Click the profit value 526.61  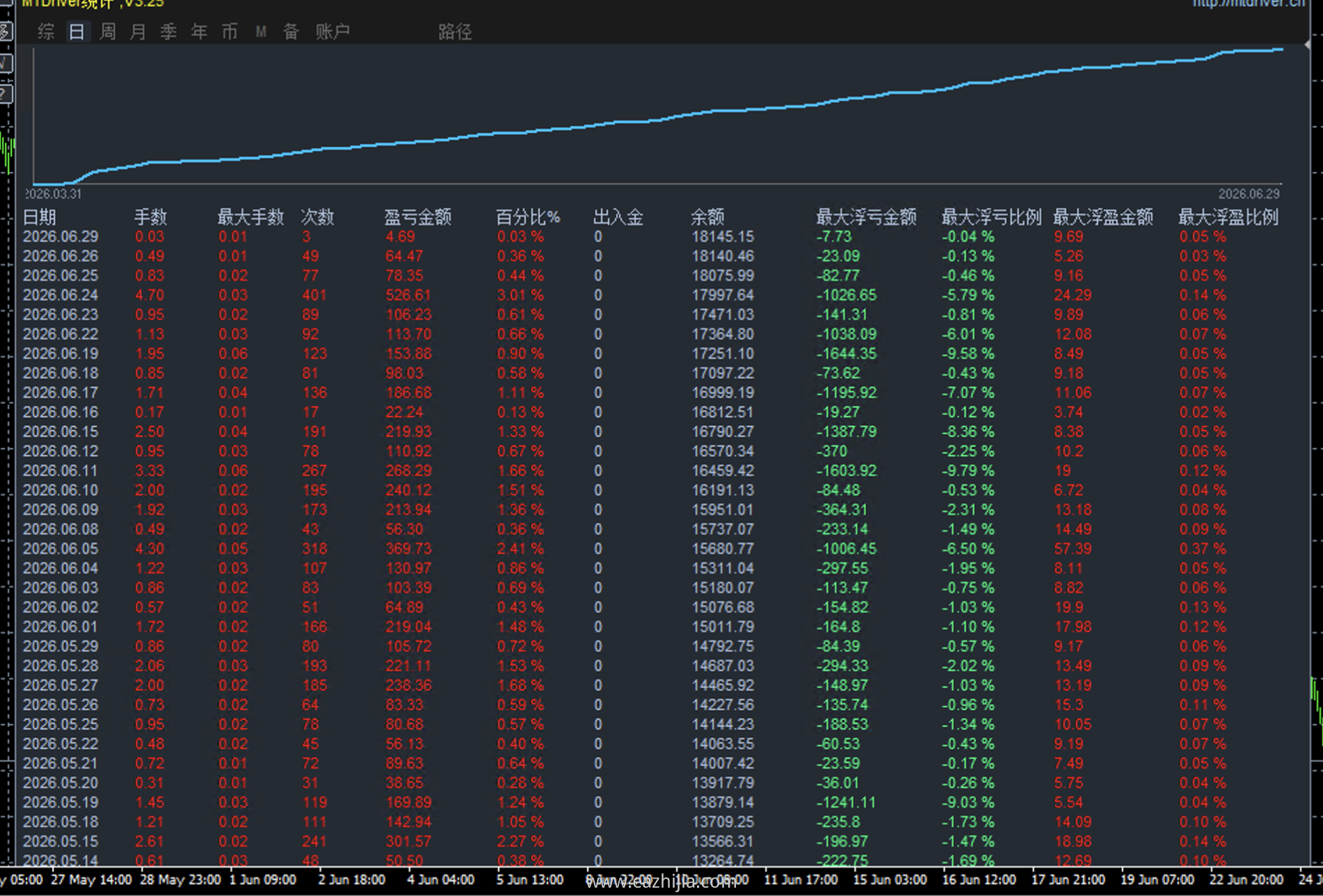click(408, 295)
